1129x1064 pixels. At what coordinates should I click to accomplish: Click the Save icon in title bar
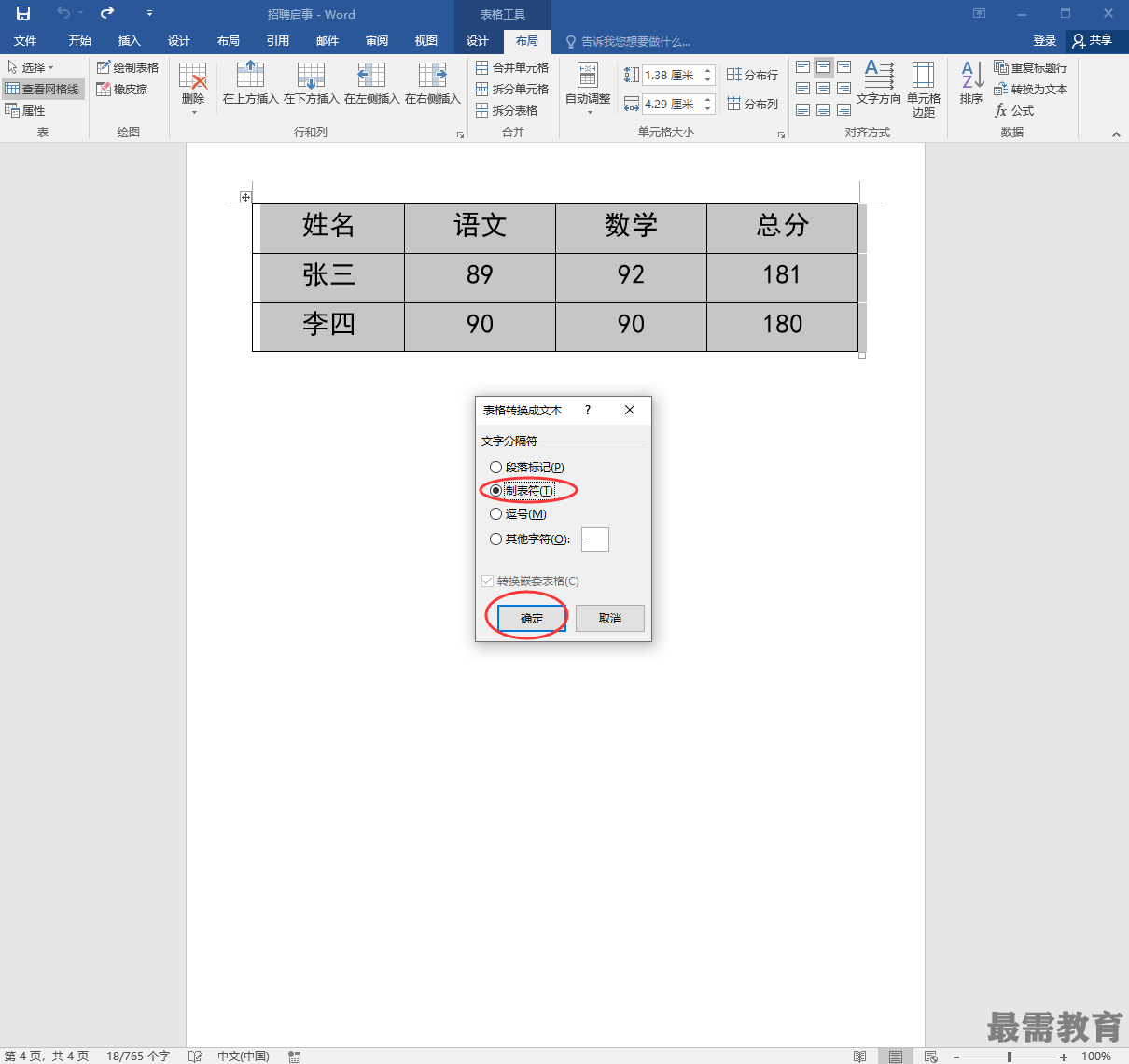(x=23, y=13)
